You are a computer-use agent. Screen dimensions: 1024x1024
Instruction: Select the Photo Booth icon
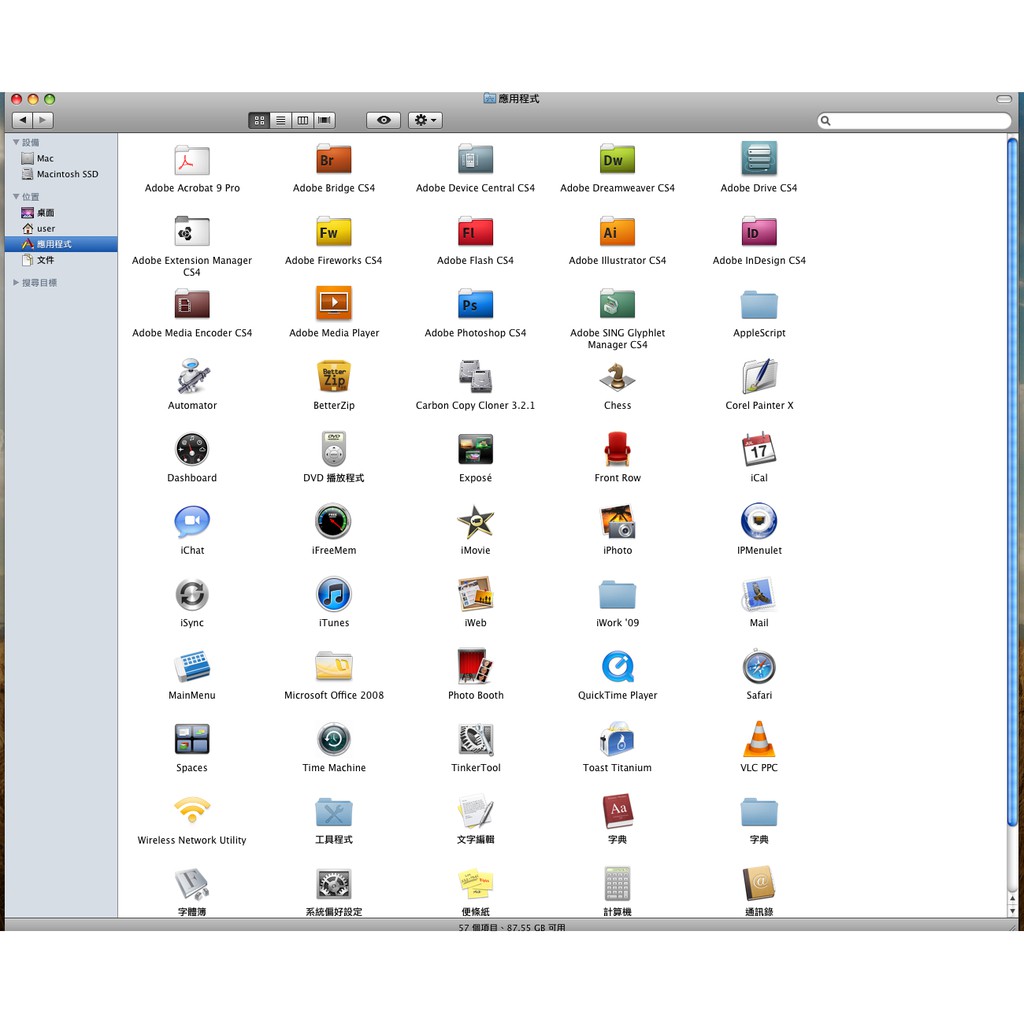click(475, 667)
